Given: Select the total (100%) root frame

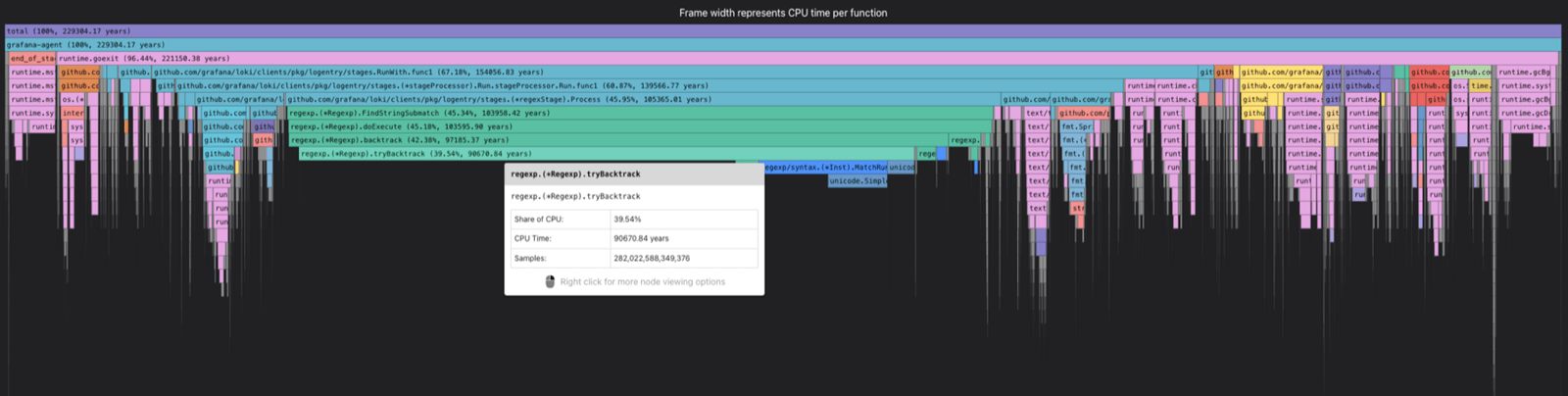Looking at the screenshot, I should pyautogui.click(x=783, y=31).
